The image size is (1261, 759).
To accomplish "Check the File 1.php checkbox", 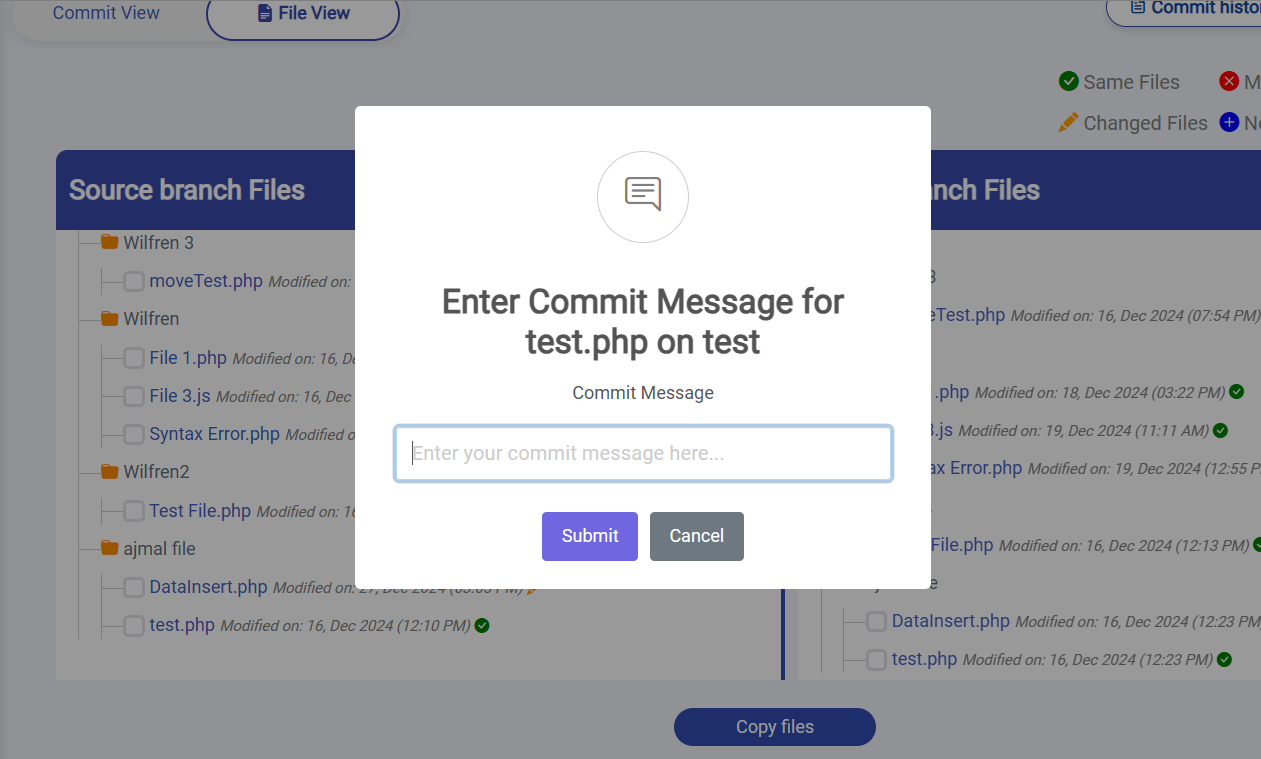I will click(134, 358).
